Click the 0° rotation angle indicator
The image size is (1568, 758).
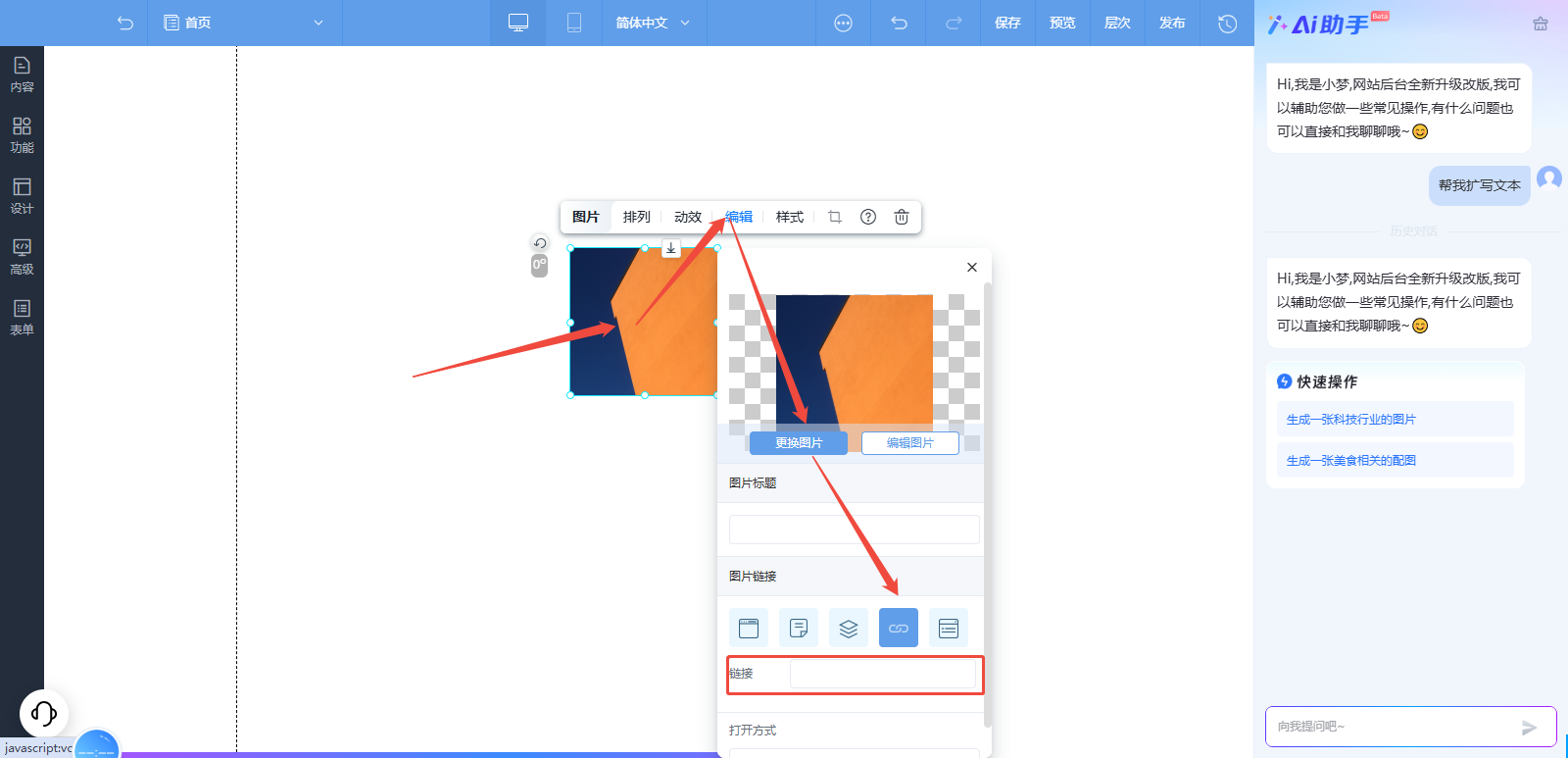tap(539, 266)
